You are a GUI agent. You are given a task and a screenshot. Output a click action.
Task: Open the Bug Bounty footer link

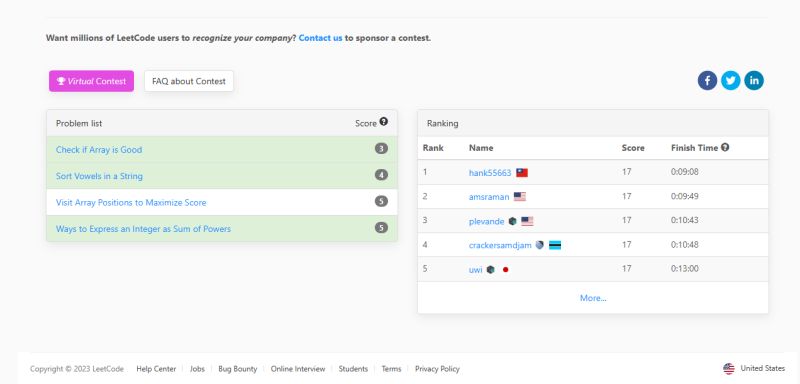click(237, 369)
